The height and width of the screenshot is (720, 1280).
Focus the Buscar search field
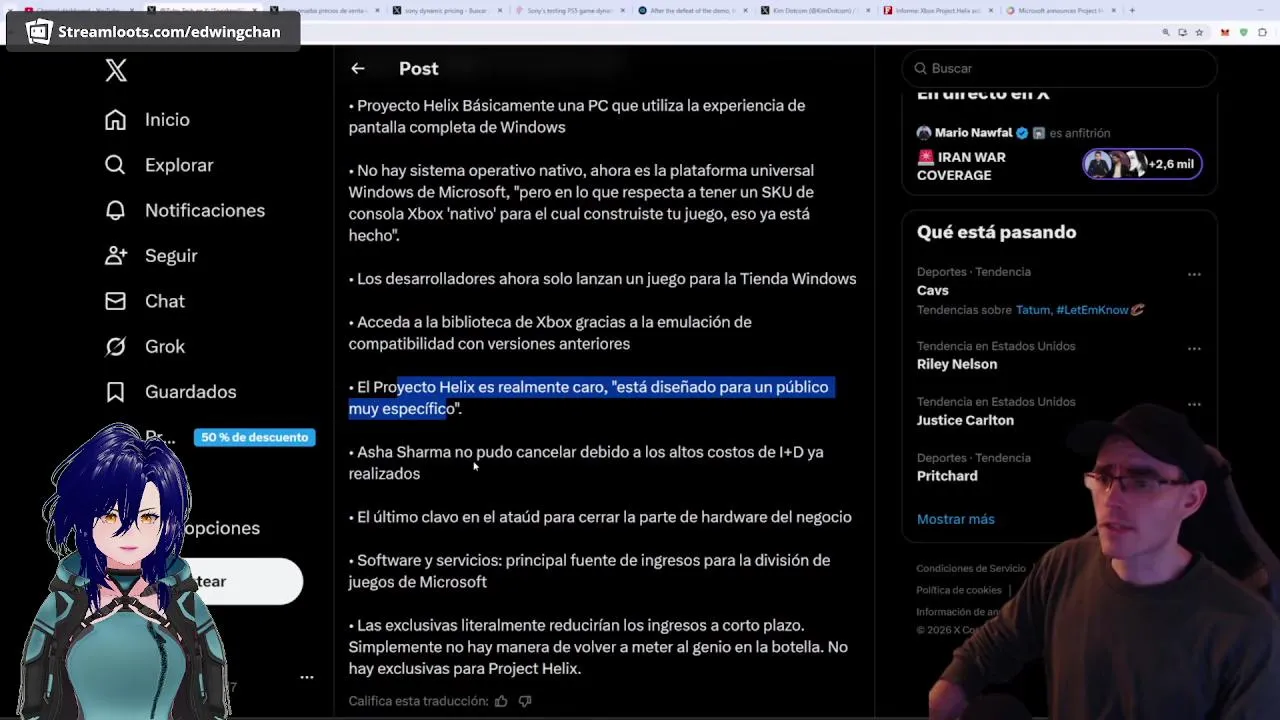click(1059, 68)
